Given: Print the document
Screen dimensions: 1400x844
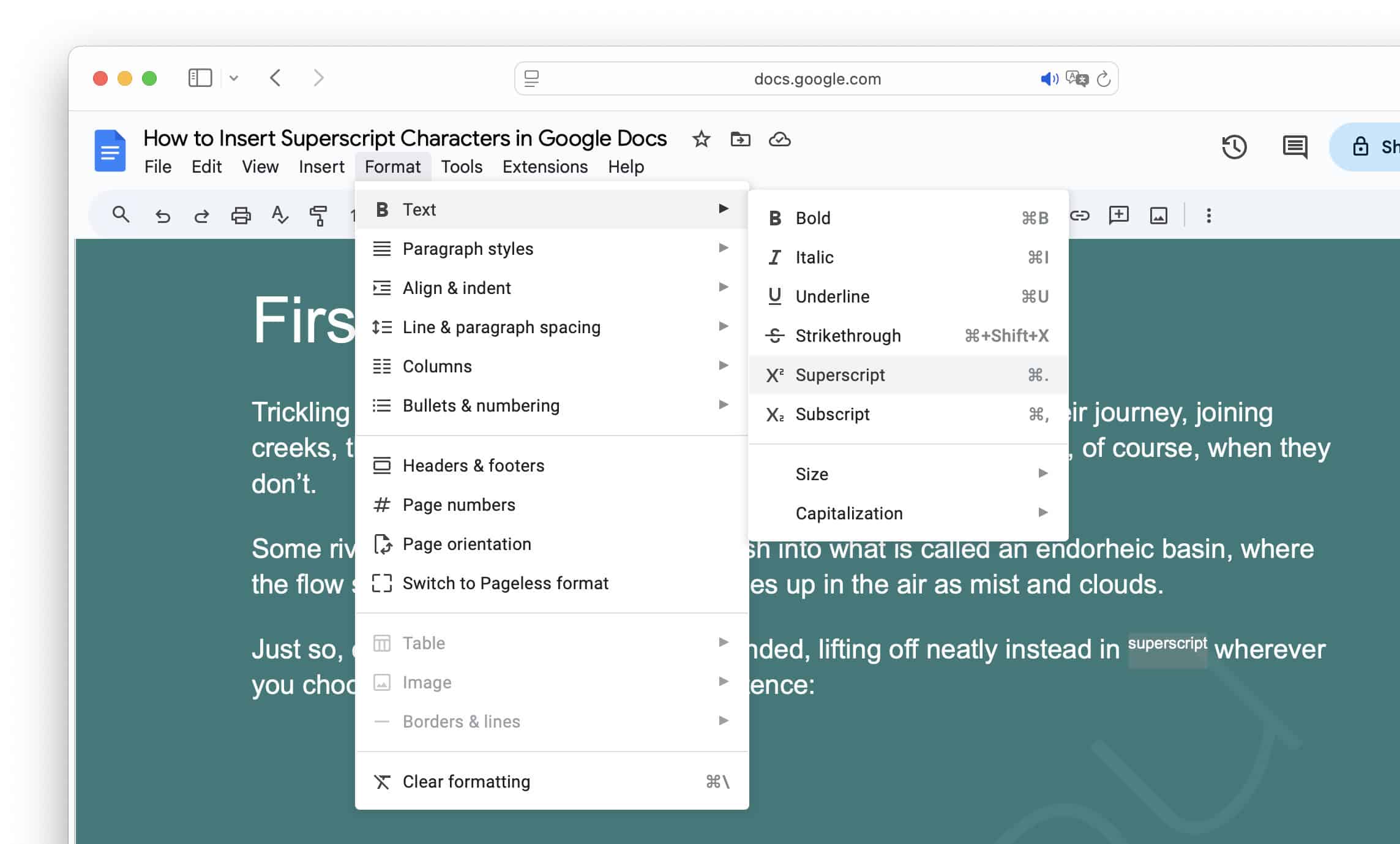Looking at the screenshot, I should pyautogui.click(x=241, y=215).
